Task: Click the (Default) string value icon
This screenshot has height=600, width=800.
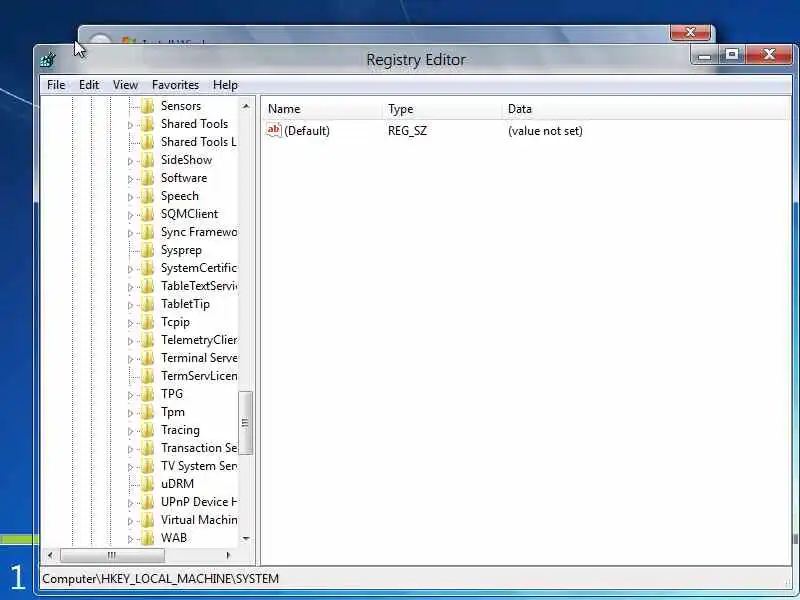Action: coord(273,131)
